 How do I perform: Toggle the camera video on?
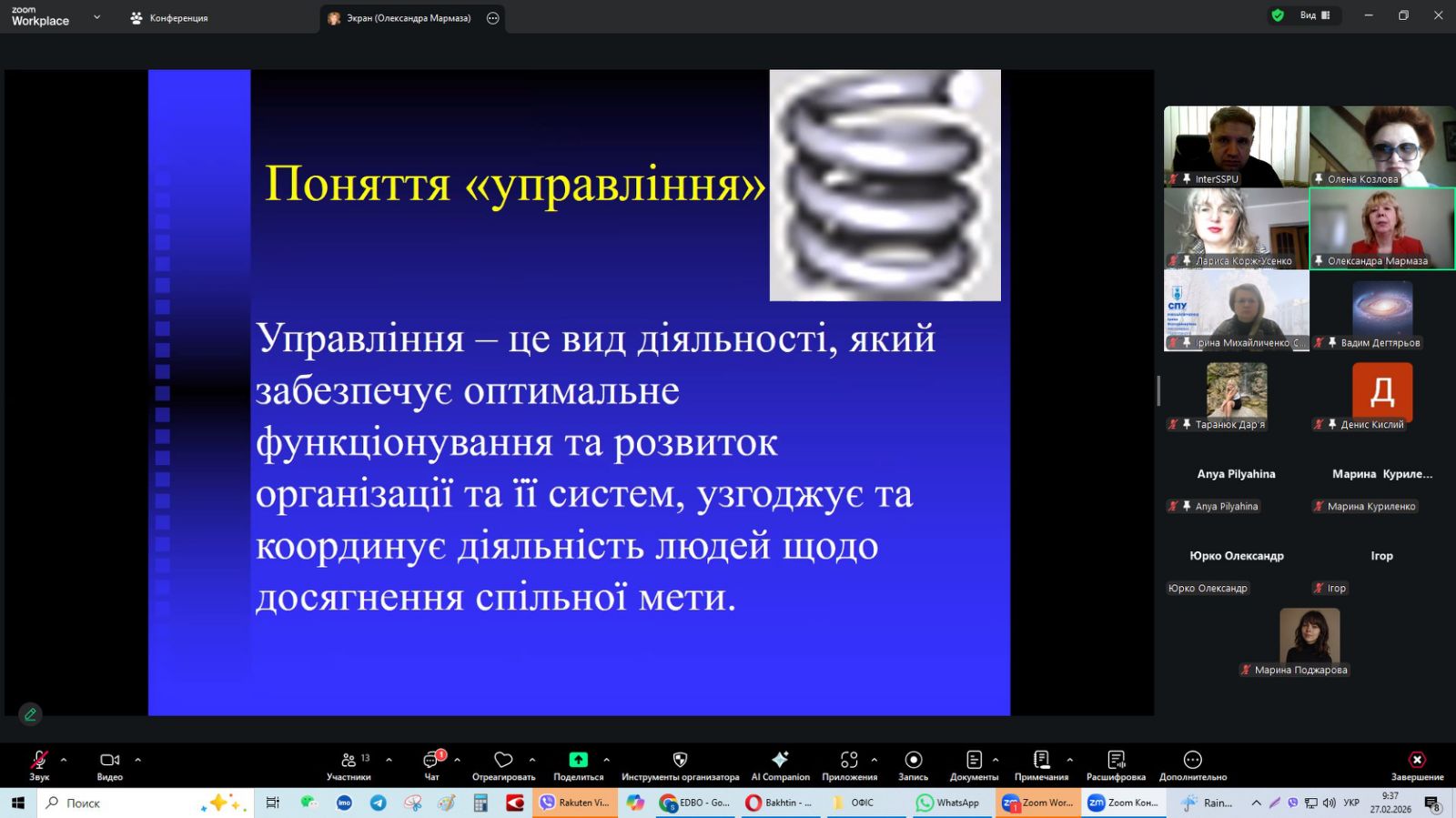109,760
